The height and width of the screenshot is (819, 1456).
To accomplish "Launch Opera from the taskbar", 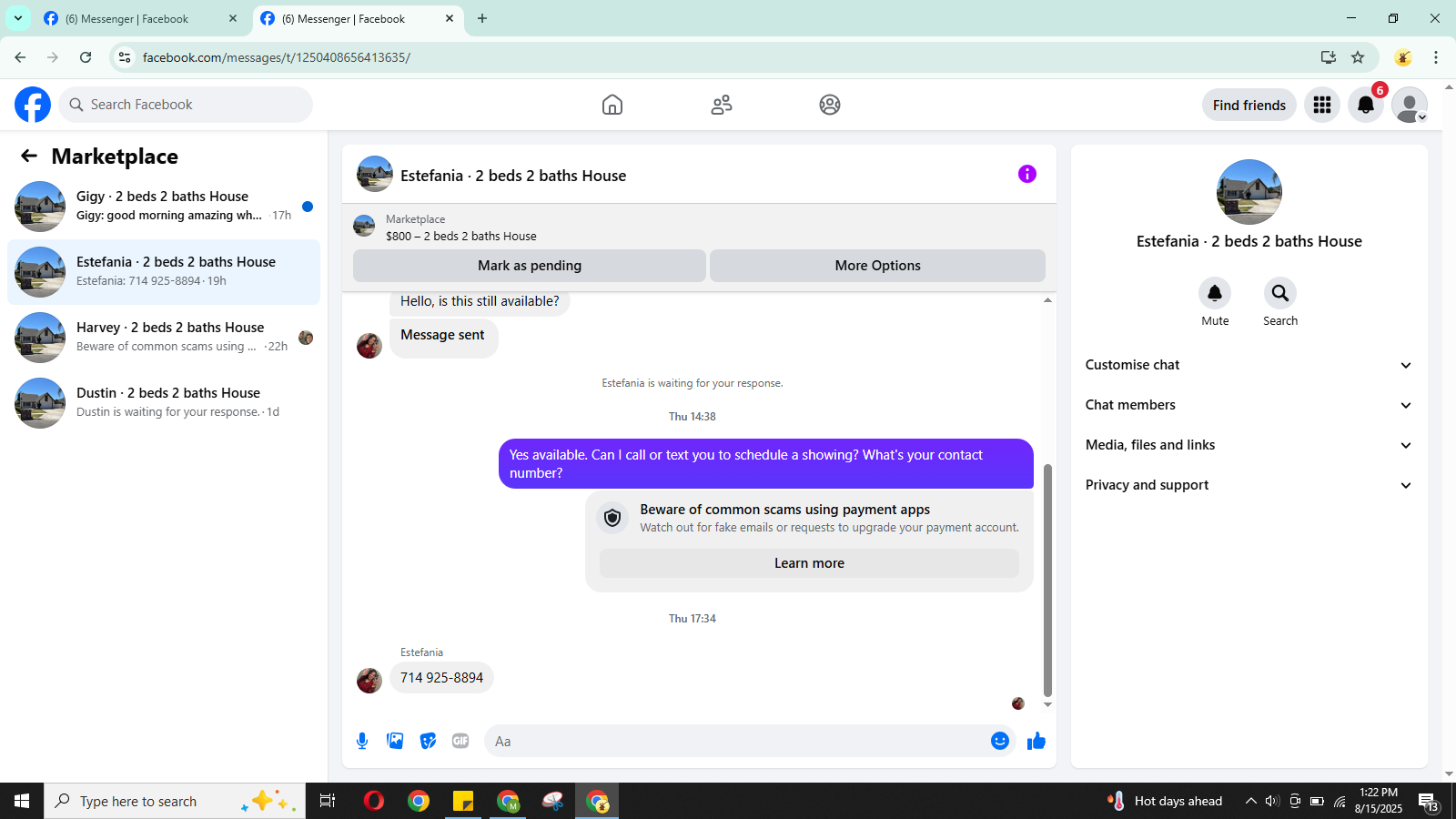I will (373, 801).
